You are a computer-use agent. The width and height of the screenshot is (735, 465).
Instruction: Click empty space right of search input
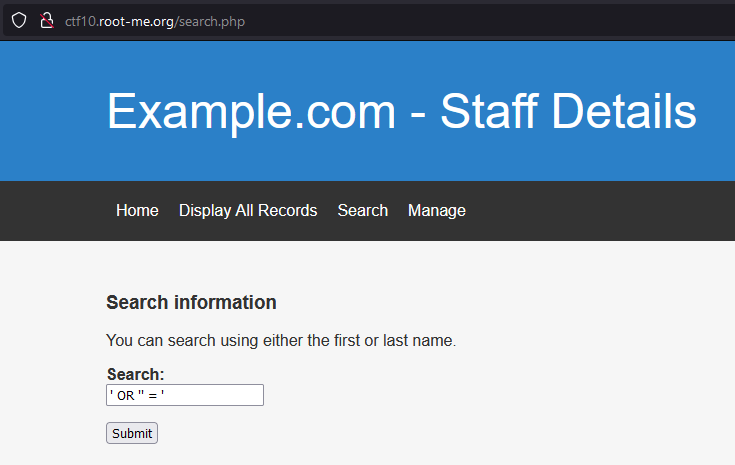point(450,395)
